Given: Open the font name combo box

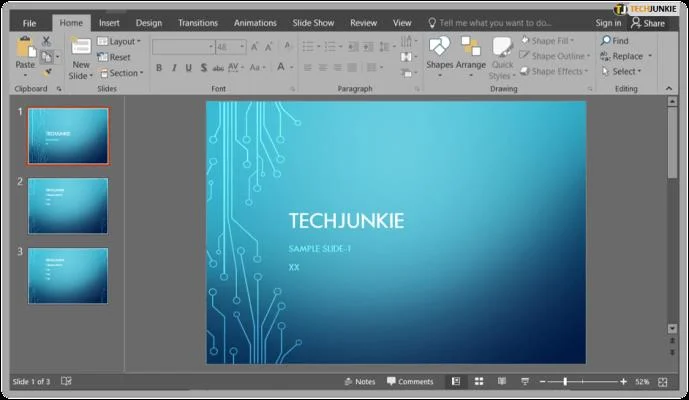Looking at the screenshot, I should pos(183,47).
